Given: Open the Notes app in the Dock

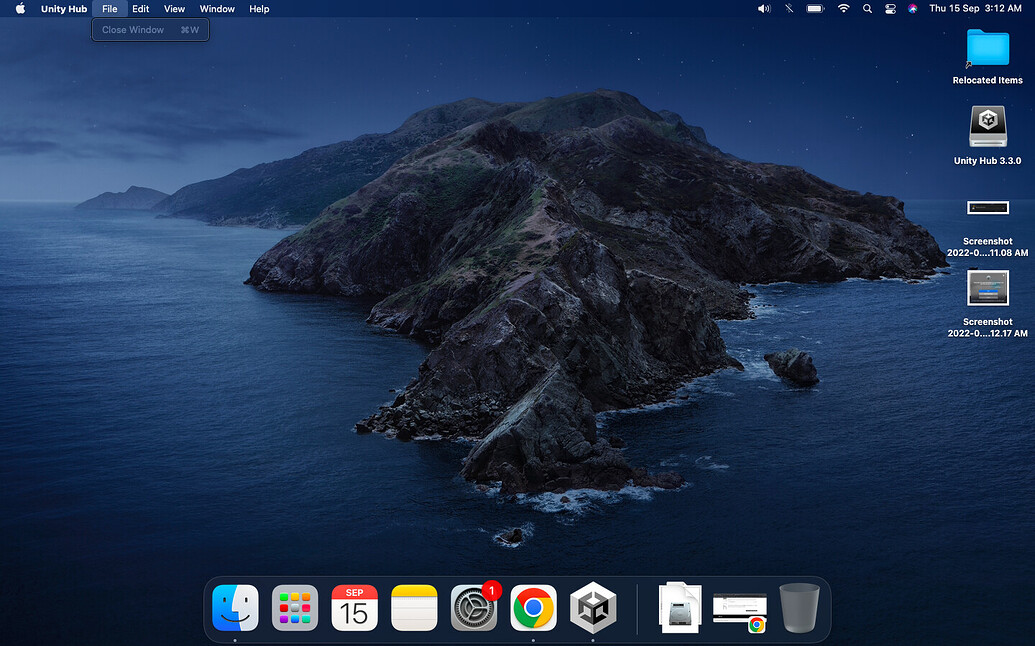Looking at the screenshot, I should pyautogui.click(x=414, y=608).
